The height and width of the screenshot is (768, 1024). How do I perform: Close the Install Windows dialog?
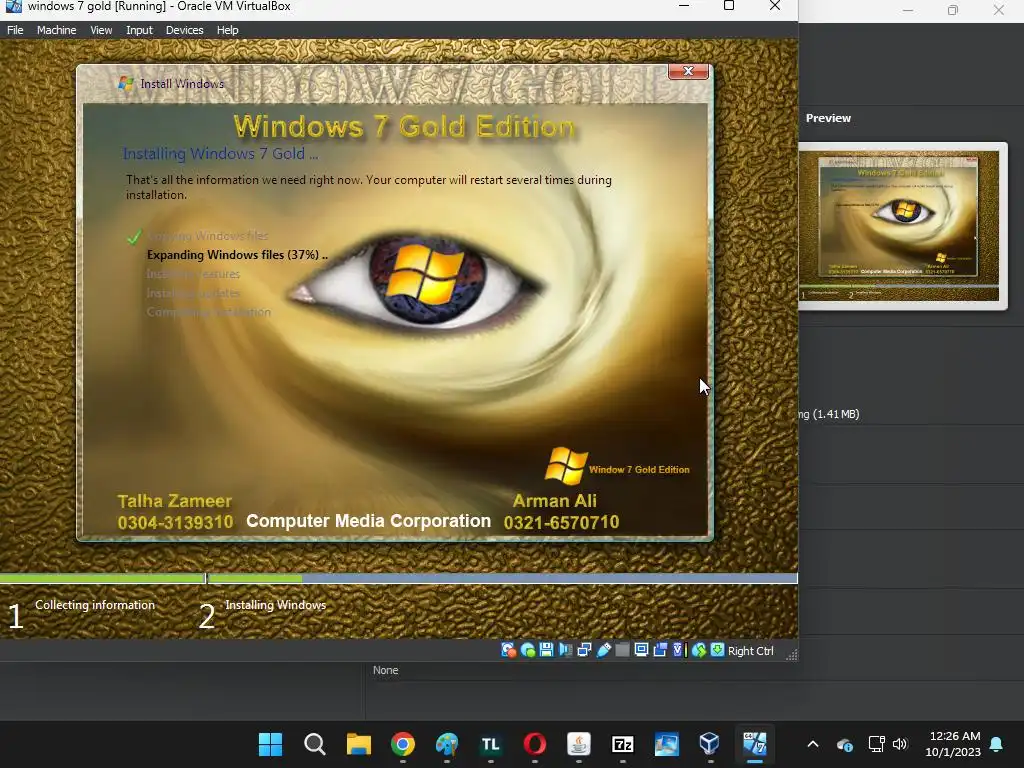688,71
